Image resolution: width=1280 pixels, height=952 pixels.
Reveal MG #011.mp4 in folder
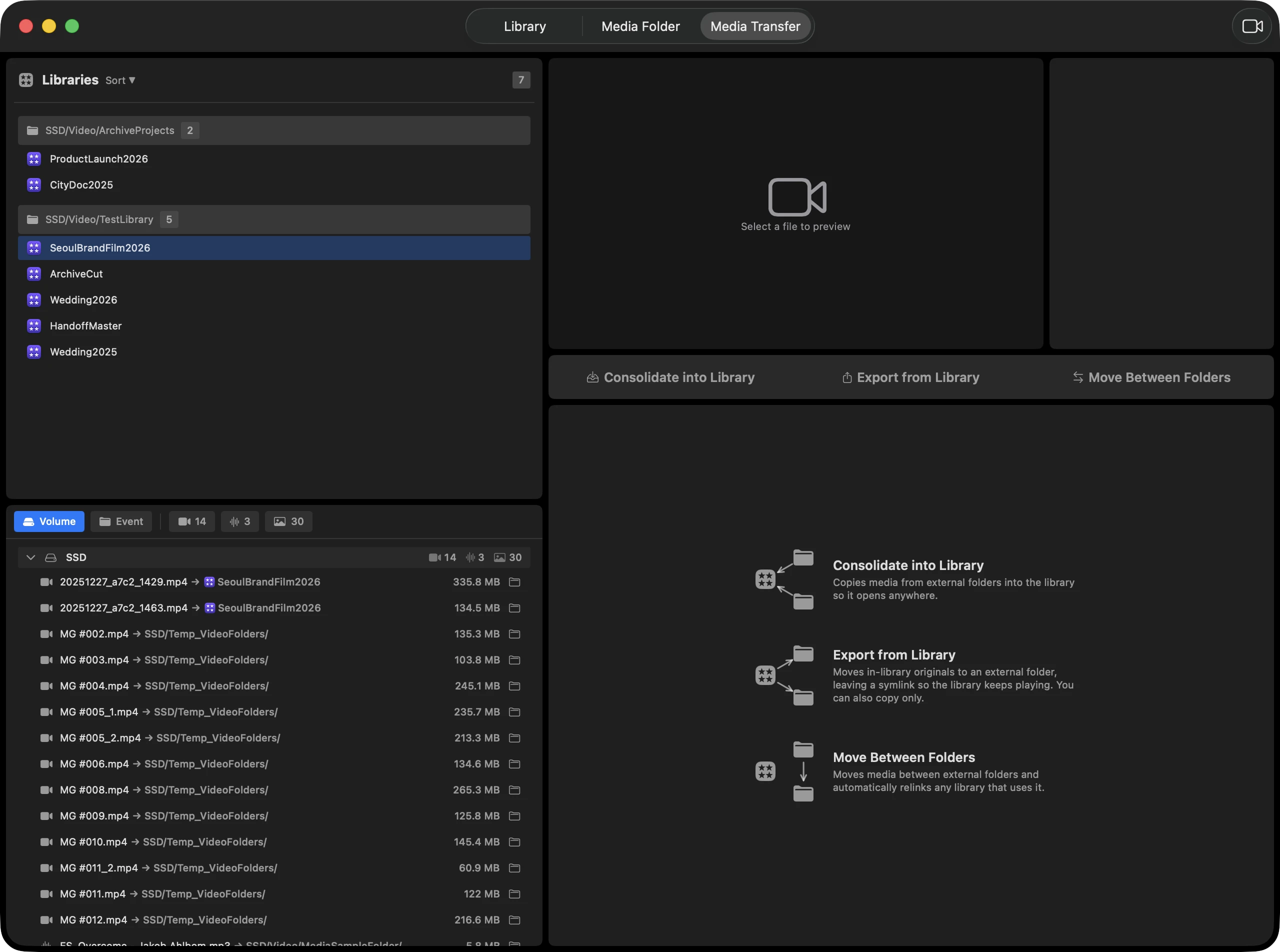pos(514,894)
